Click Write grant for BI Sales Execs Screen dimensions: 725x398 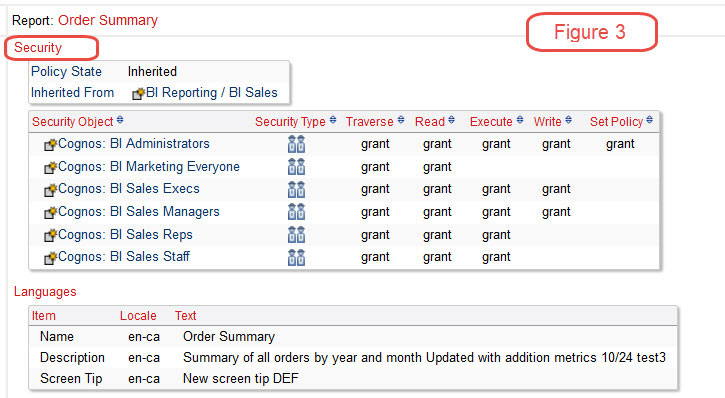556,189
